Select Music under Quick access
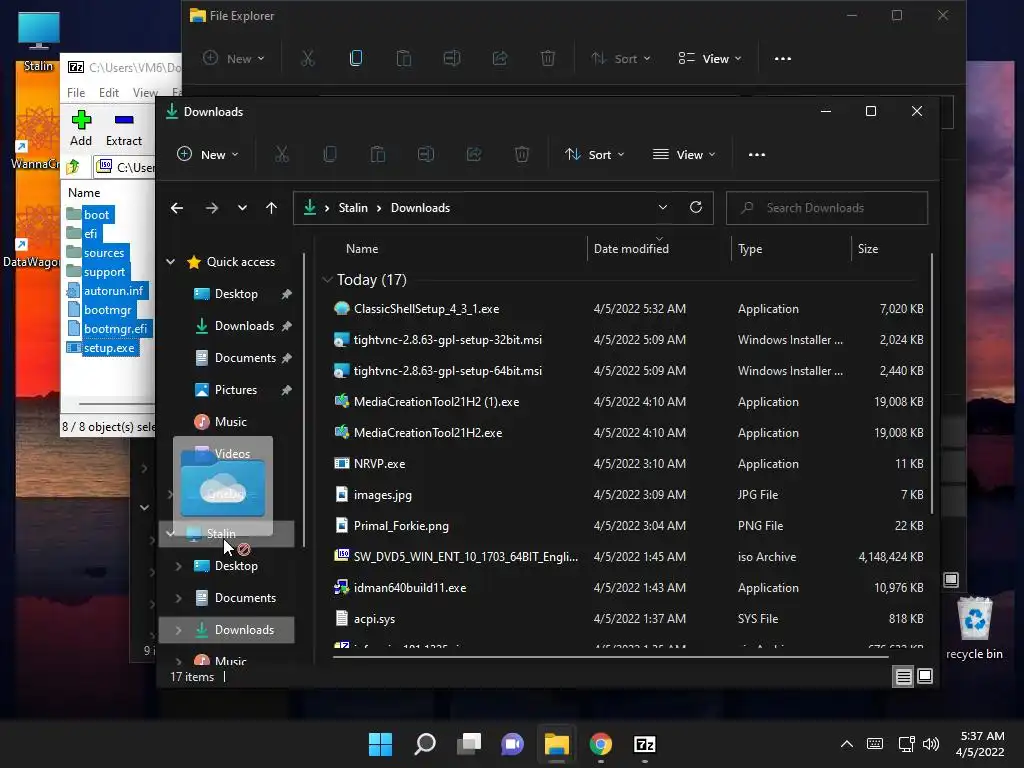 coord(231,422)
